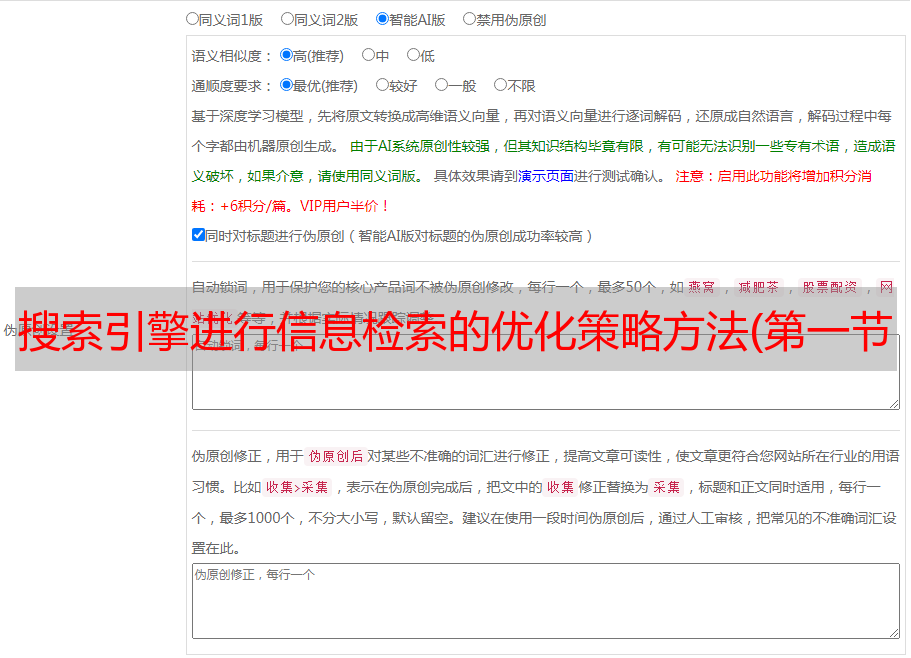Set 通顺度要求 to 最优(推荐)
This screenshot has height=658, width=911.
[286, 85]
